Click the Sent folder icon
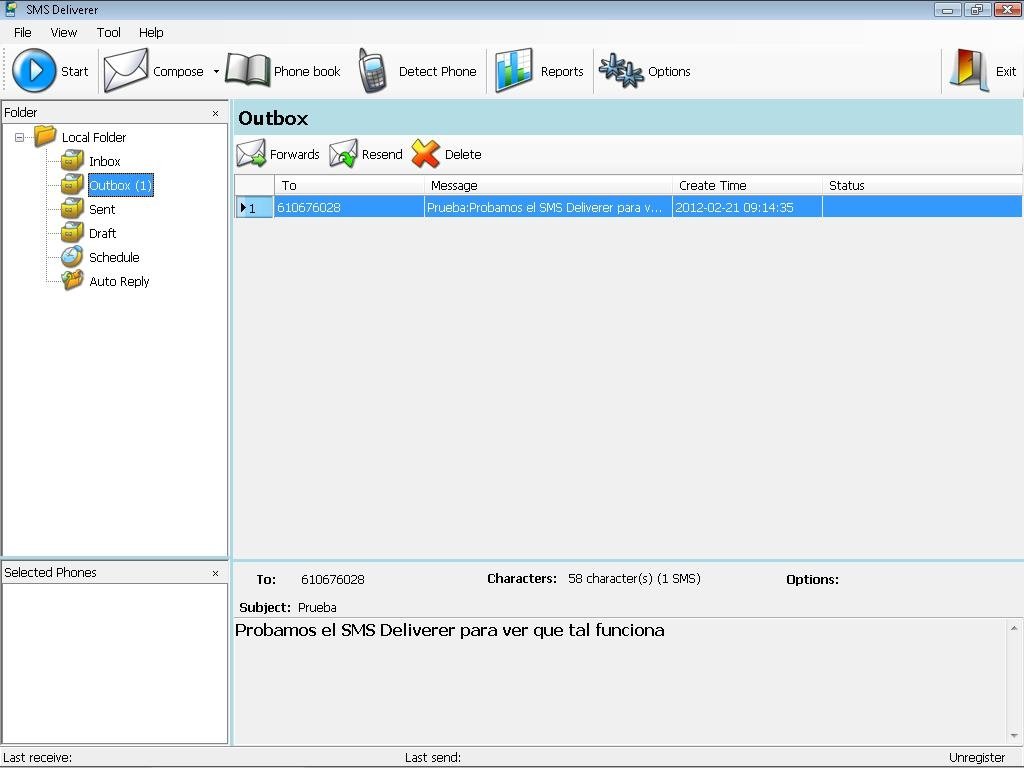 click(72, 209)
